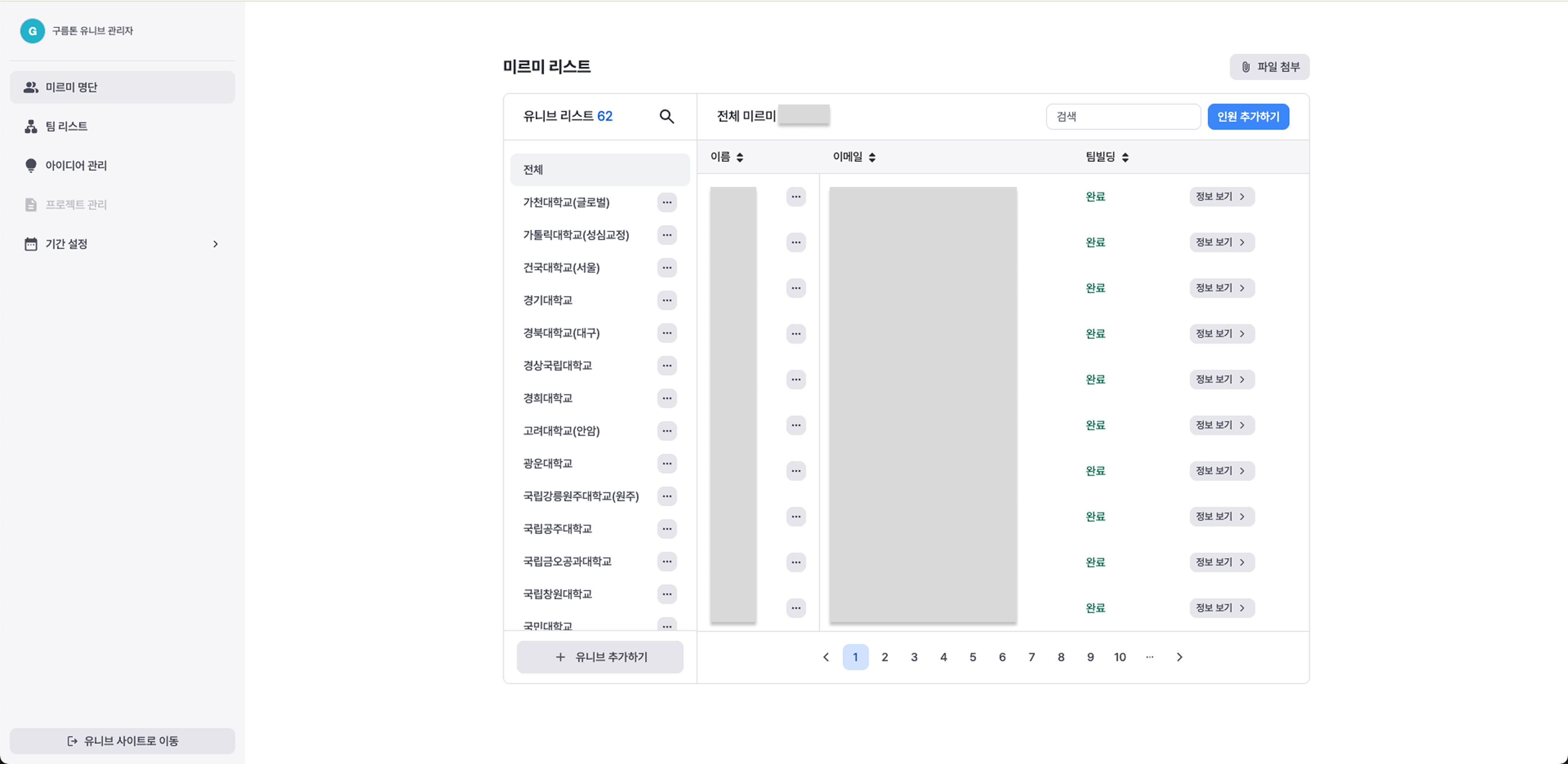Jump to page 5 in pagination
This screenshot has width=1568, height=764.
coord(973,657)
